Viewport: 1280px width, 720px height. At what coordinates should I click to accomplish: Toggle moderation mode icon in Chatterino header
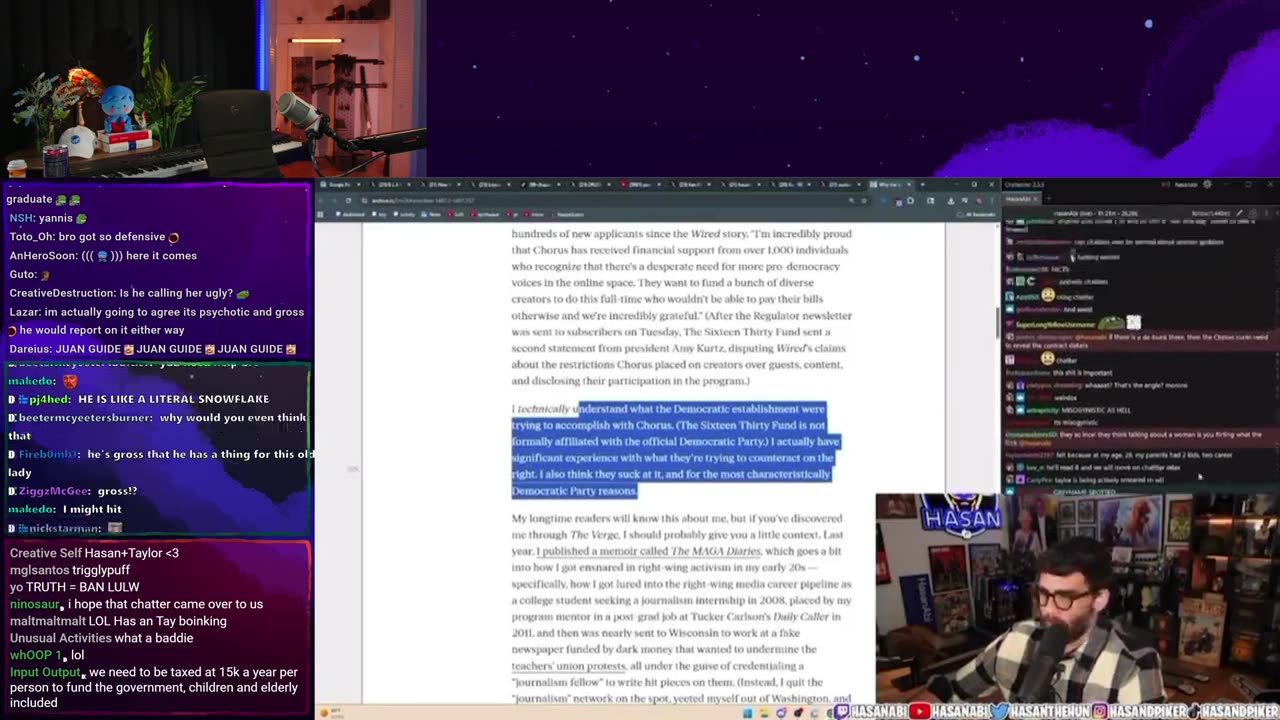pos(1252,213)
